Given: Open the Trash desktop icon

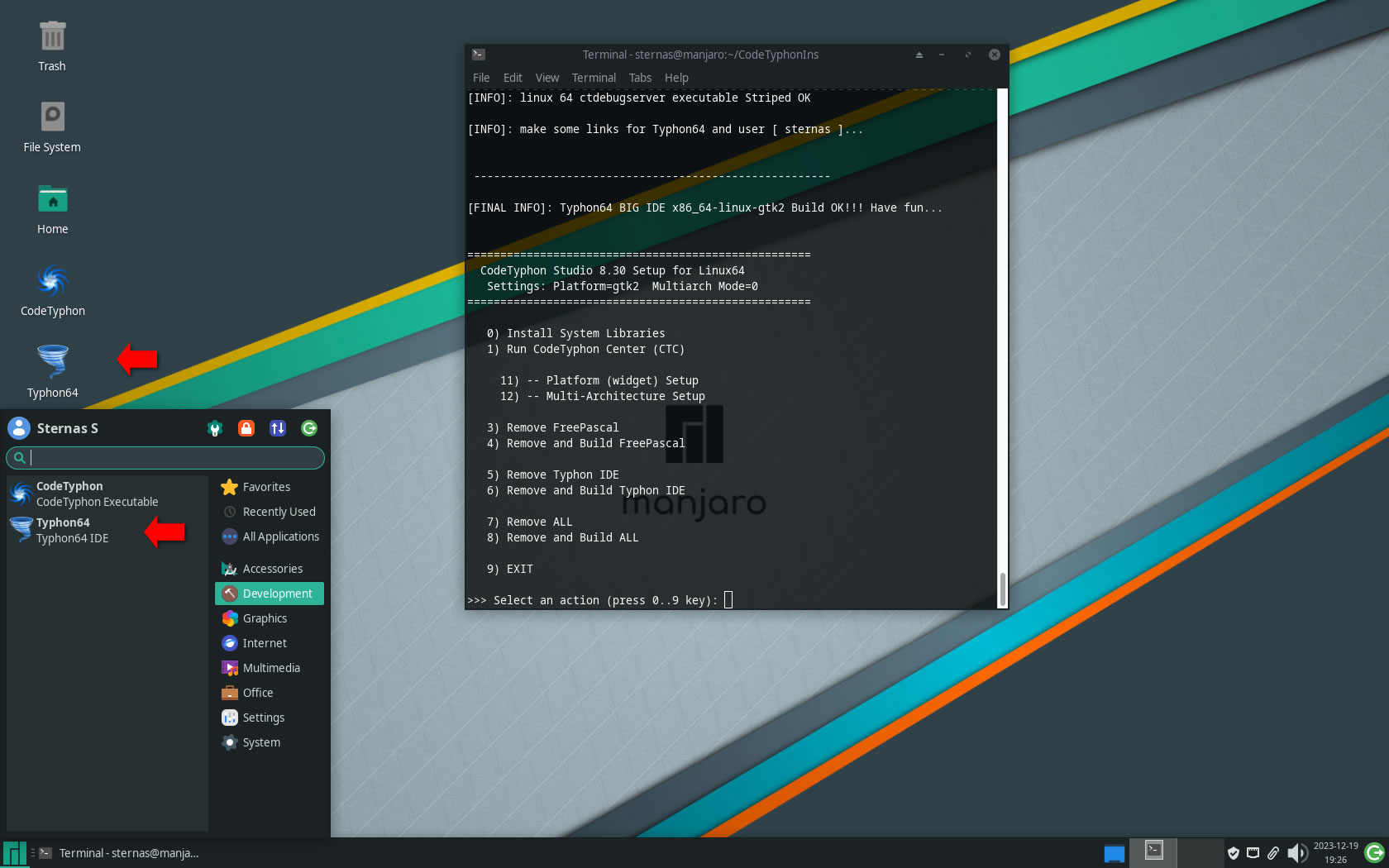Looking at the screenshot, I should click(52, 46).
